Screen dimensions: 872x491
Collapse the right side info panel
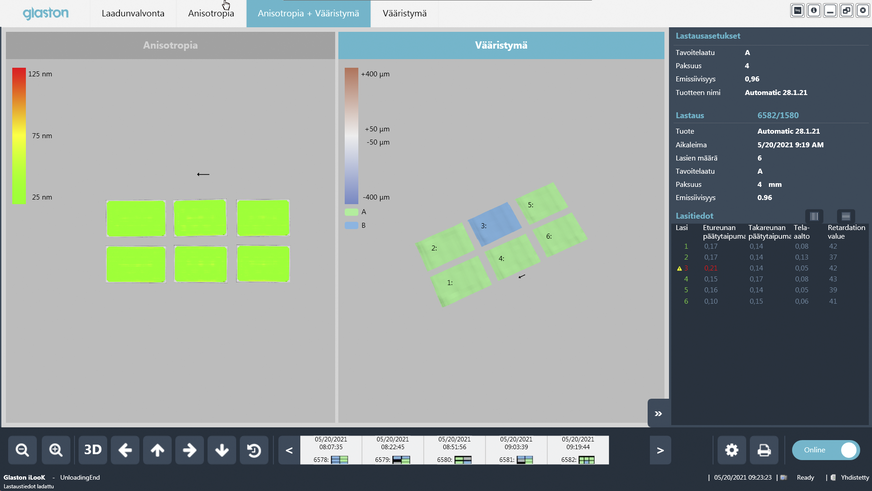point(658,413)
